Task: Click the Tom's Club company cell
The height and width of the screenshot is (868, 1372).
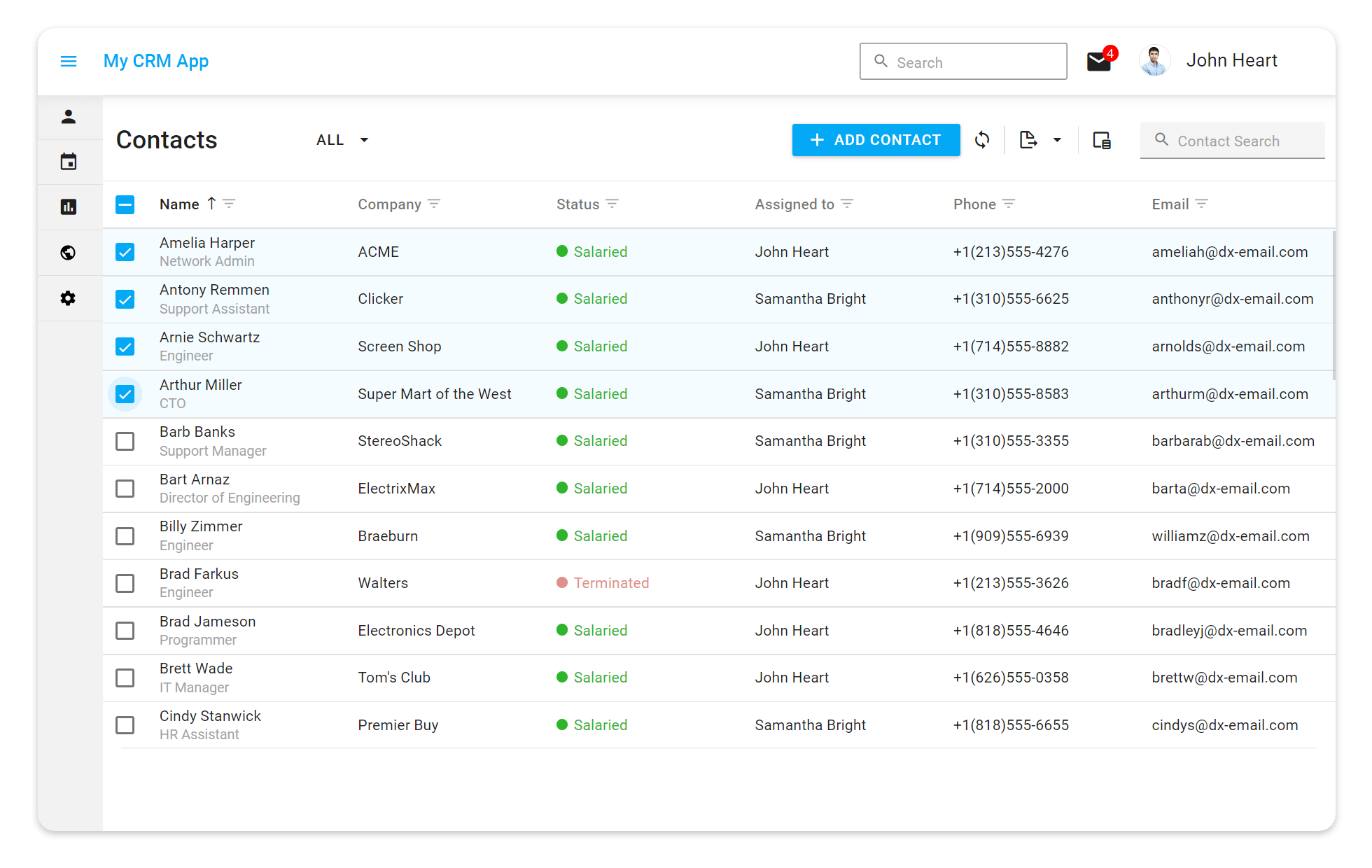Action: [x=394, y=678]
